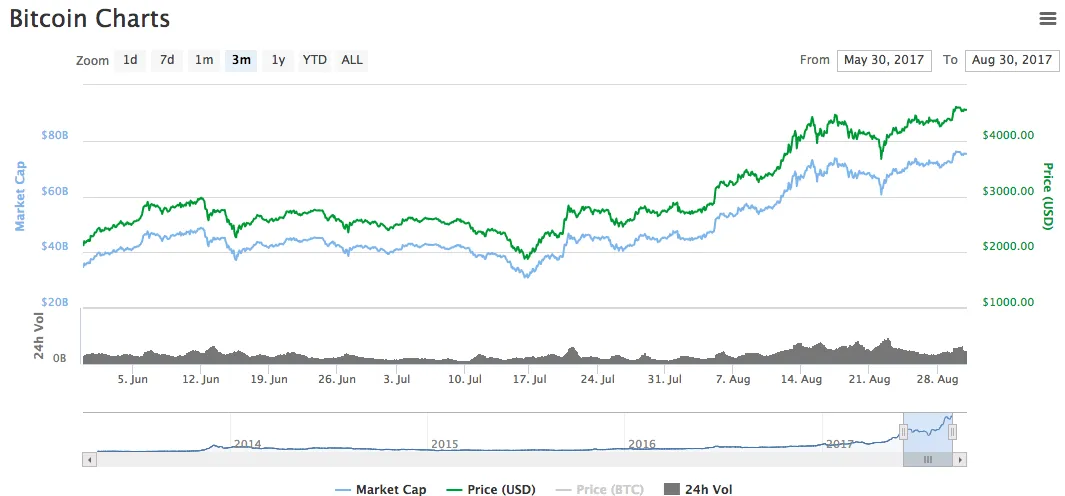Click the 5. Jun date label
1065x496 pixels.
click(x=134, y=380)
